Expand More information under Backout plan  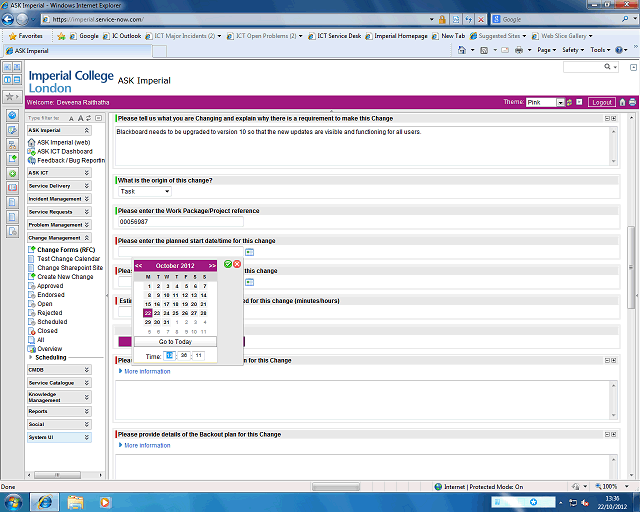144,445
